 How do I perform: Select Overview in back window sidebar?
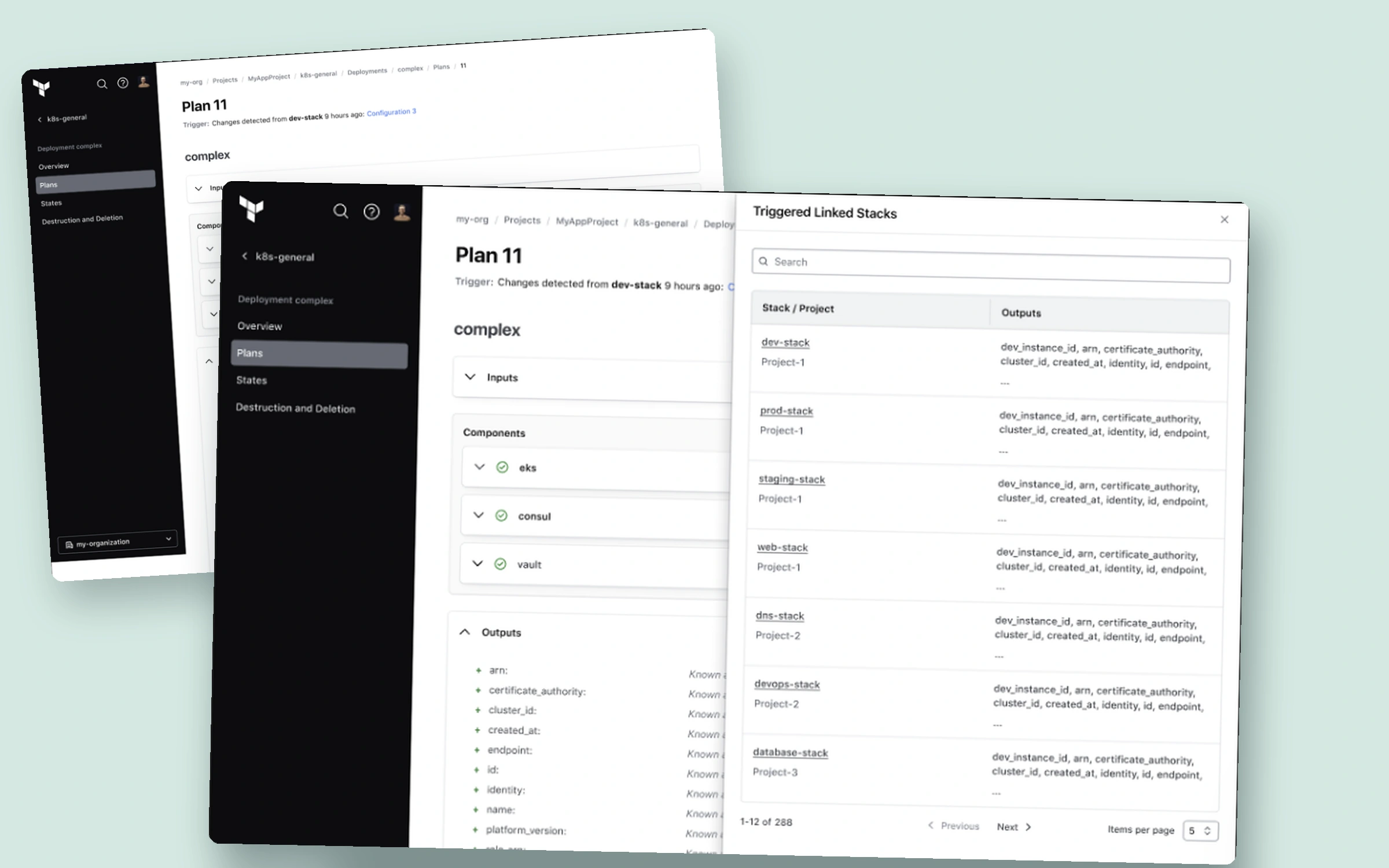pos(53,166)
